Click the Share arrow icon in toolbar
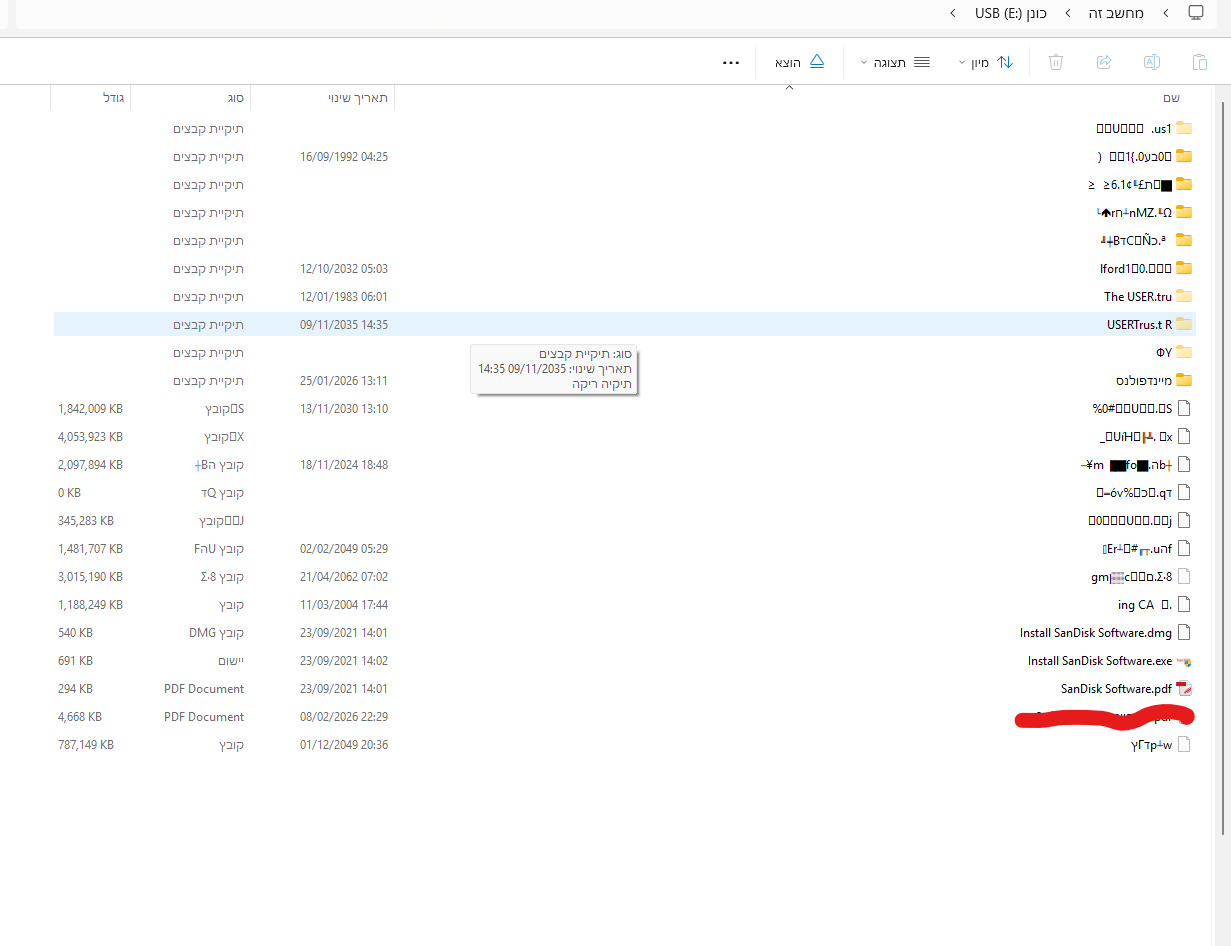1231x946 pixels. [x=1104, y=62]
